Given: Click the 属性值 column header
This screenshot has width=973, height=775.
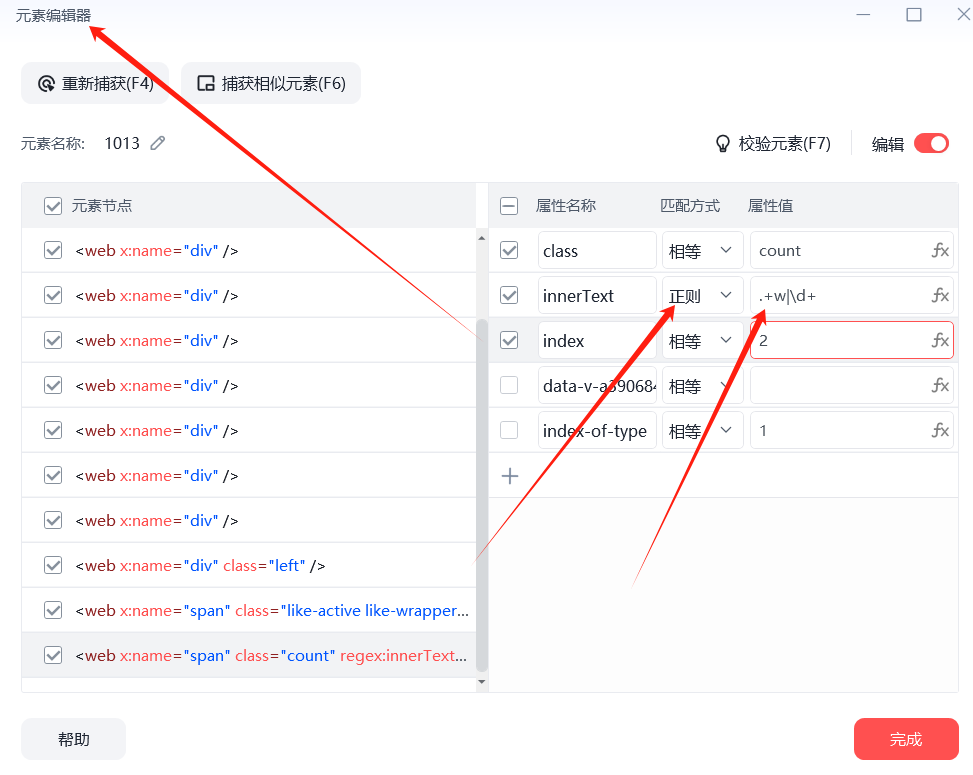Looking at the screenshot, I should tap(770, 206).
